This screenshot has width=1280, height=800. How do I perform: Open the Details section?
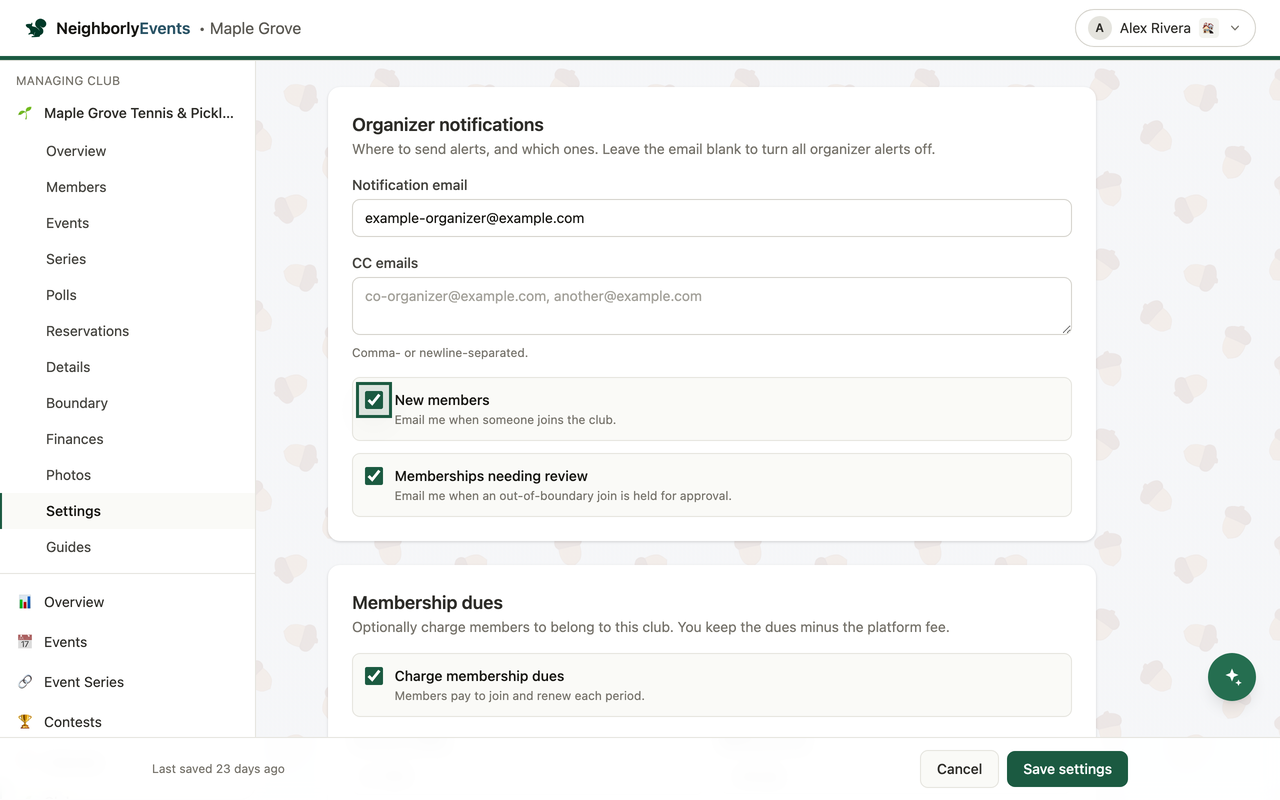[x=68, y=367]
